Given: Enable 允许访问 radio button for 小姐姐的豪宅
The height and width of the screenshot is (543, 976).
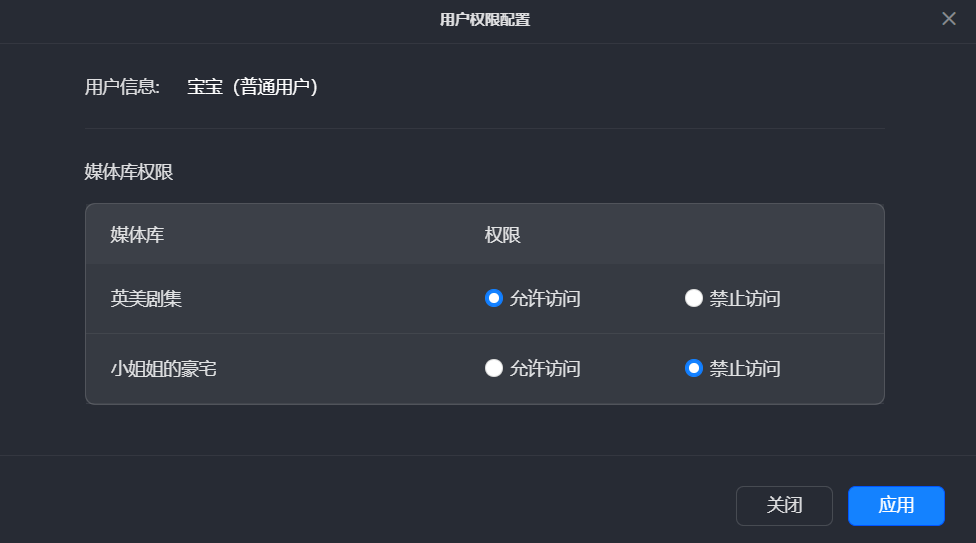Looking at the screenshot, I should (493, 368).
